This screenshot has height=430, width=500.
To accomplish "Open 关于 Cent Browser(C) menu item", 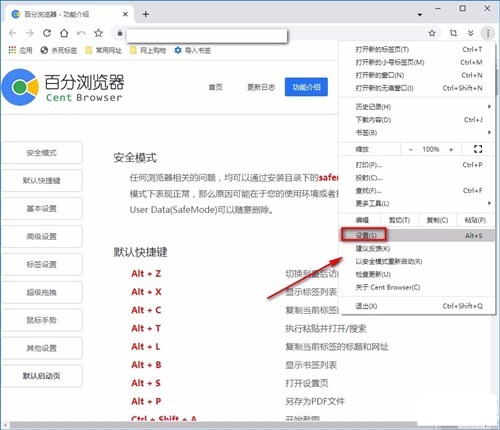I will pos(417,287).
